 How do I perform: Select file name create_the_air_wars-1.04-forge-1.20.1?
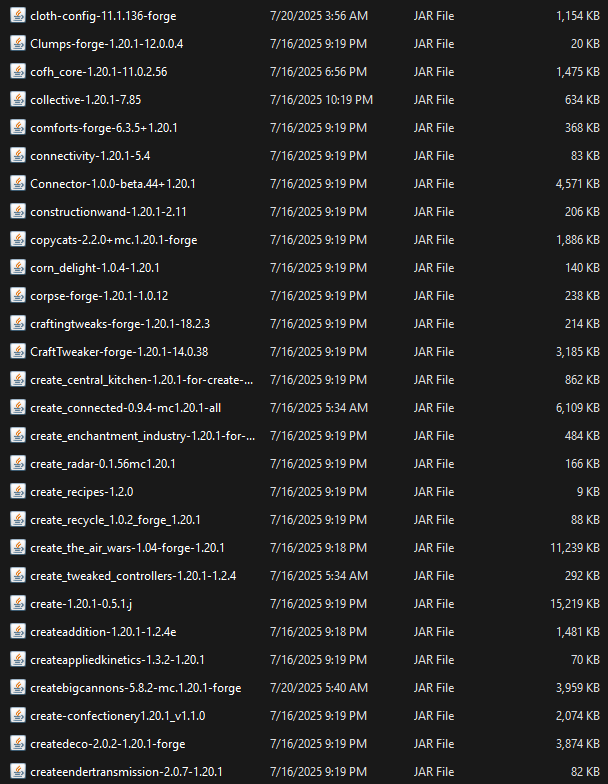tap(127, 548)
